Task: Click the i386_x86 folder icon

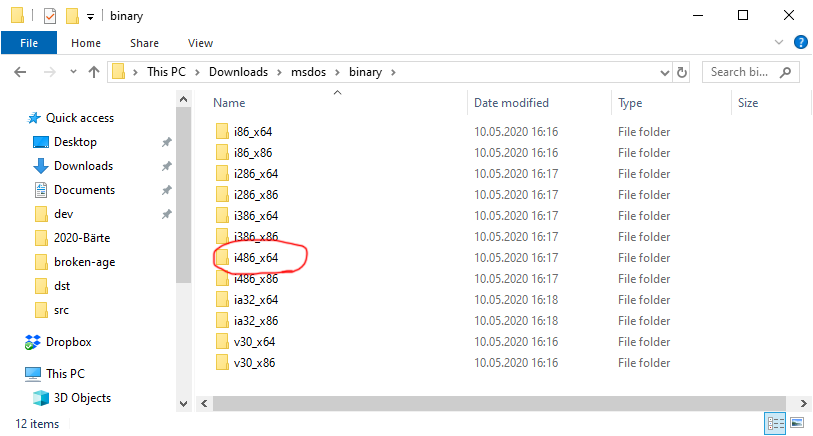Action: click(222, 237)
